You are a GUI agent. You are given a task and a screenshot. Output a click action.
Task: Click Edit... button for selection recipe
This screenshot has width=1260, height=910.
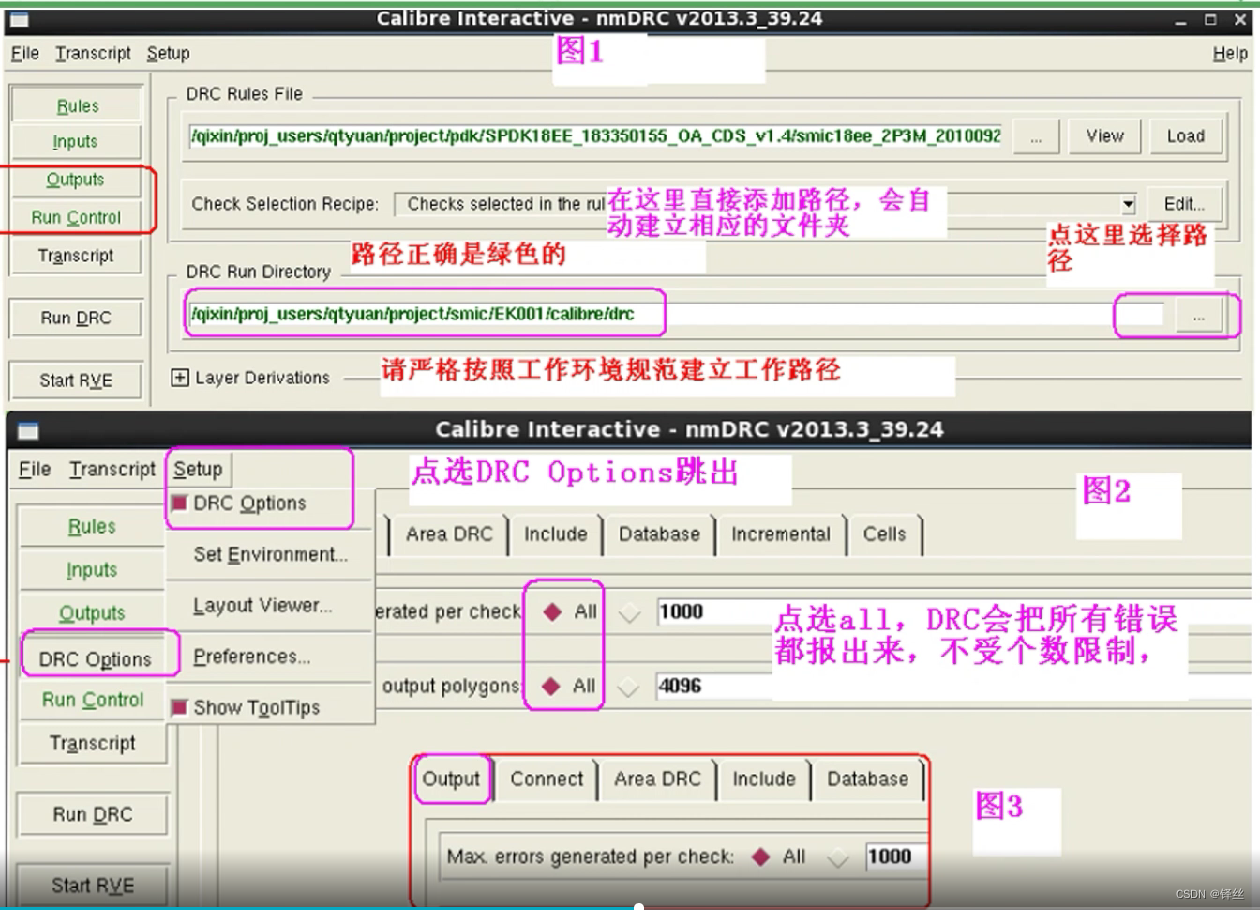[x=1184, y=204]
